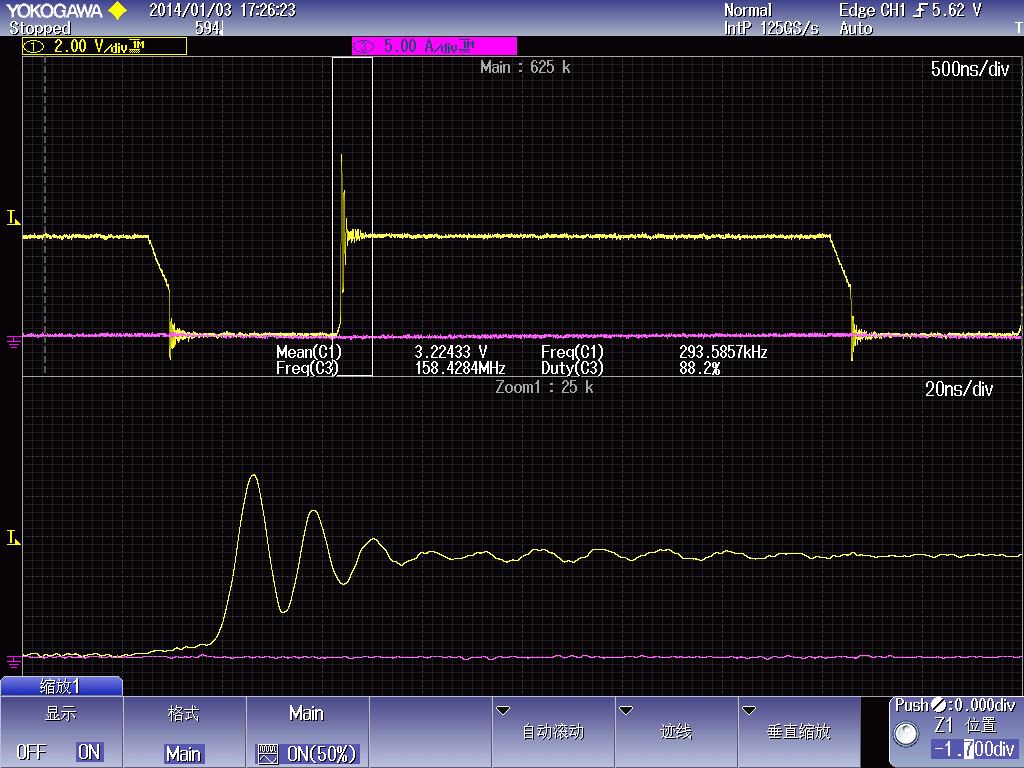The height and width of the screenshot is (768, 1024).
Task: Click the yellow Yokogawa diamond logo
Action: 118,10
